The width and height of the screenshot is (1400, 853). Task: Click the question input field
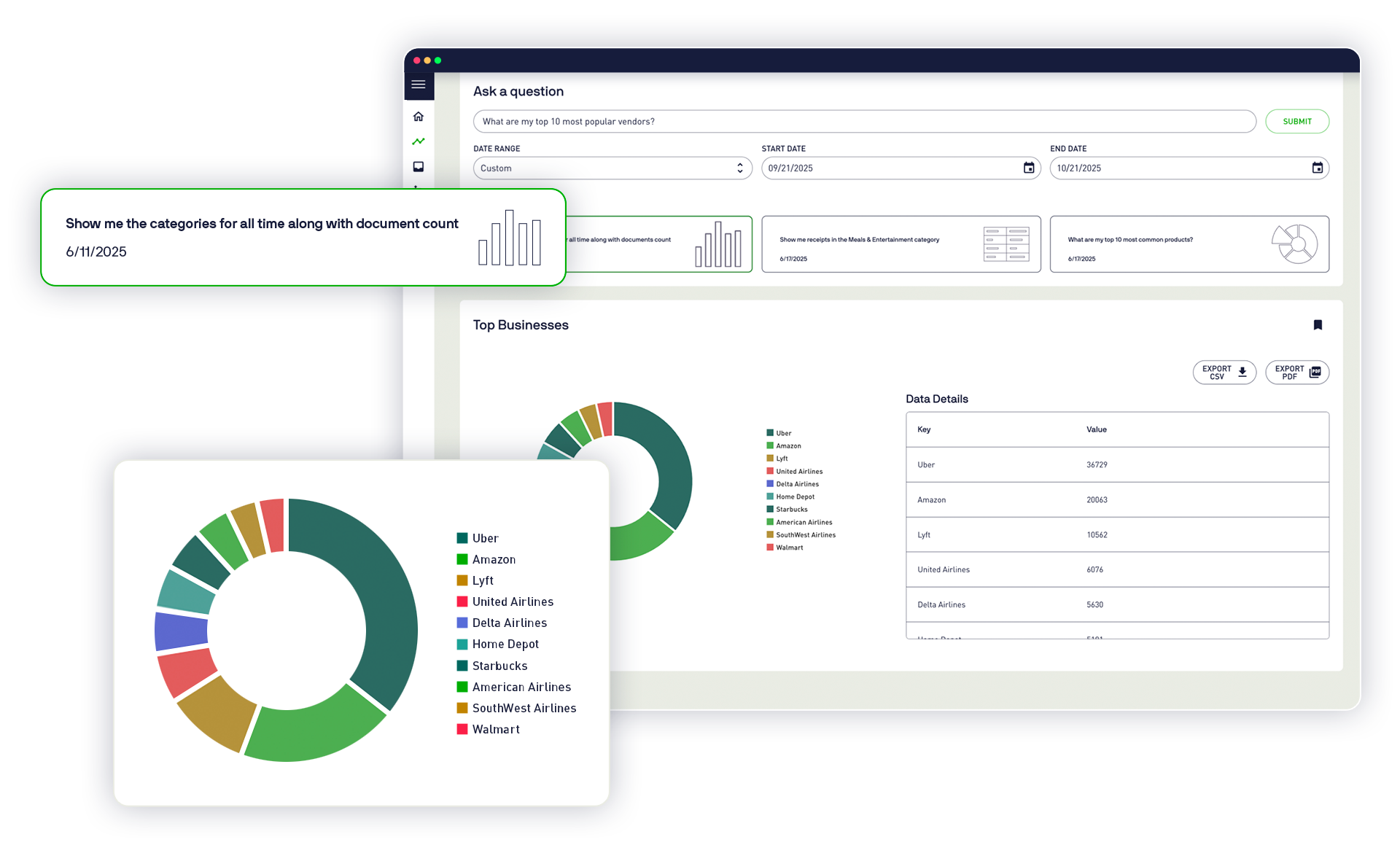pyautogui.click(x=864, y=122)
